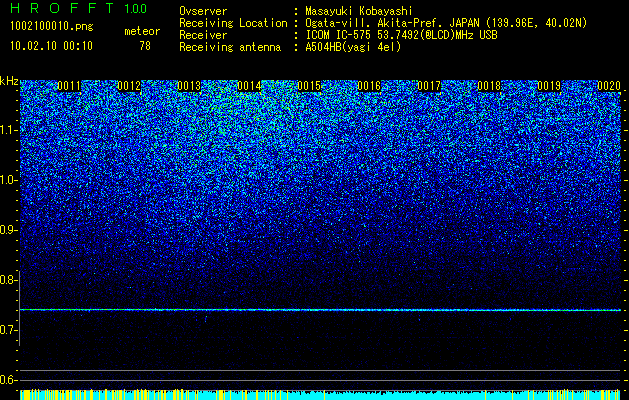Click the meteor count 78
This screenshot has height=400, width=629.
click(x=145, y=46)
